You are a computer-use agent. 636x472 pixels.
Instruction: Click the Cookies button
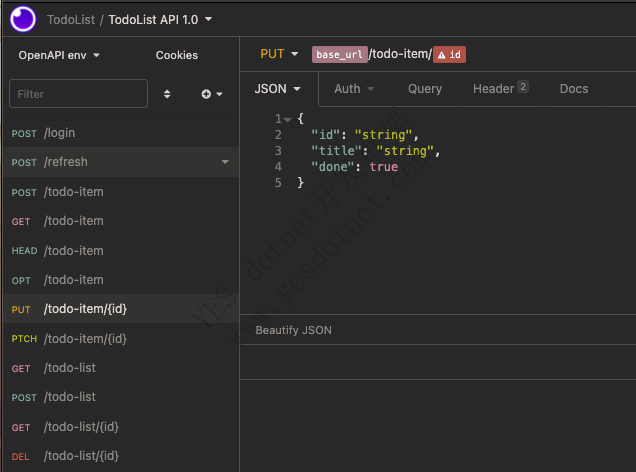click(x=177, y=55)
